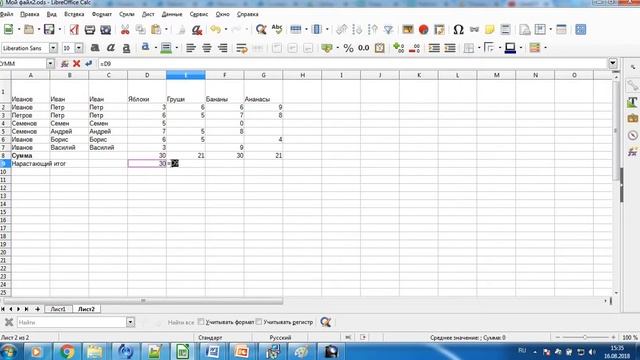This screenshot has height=360, width=640.
Task: Open the Формат menu
Action: (x=102, y=14)
